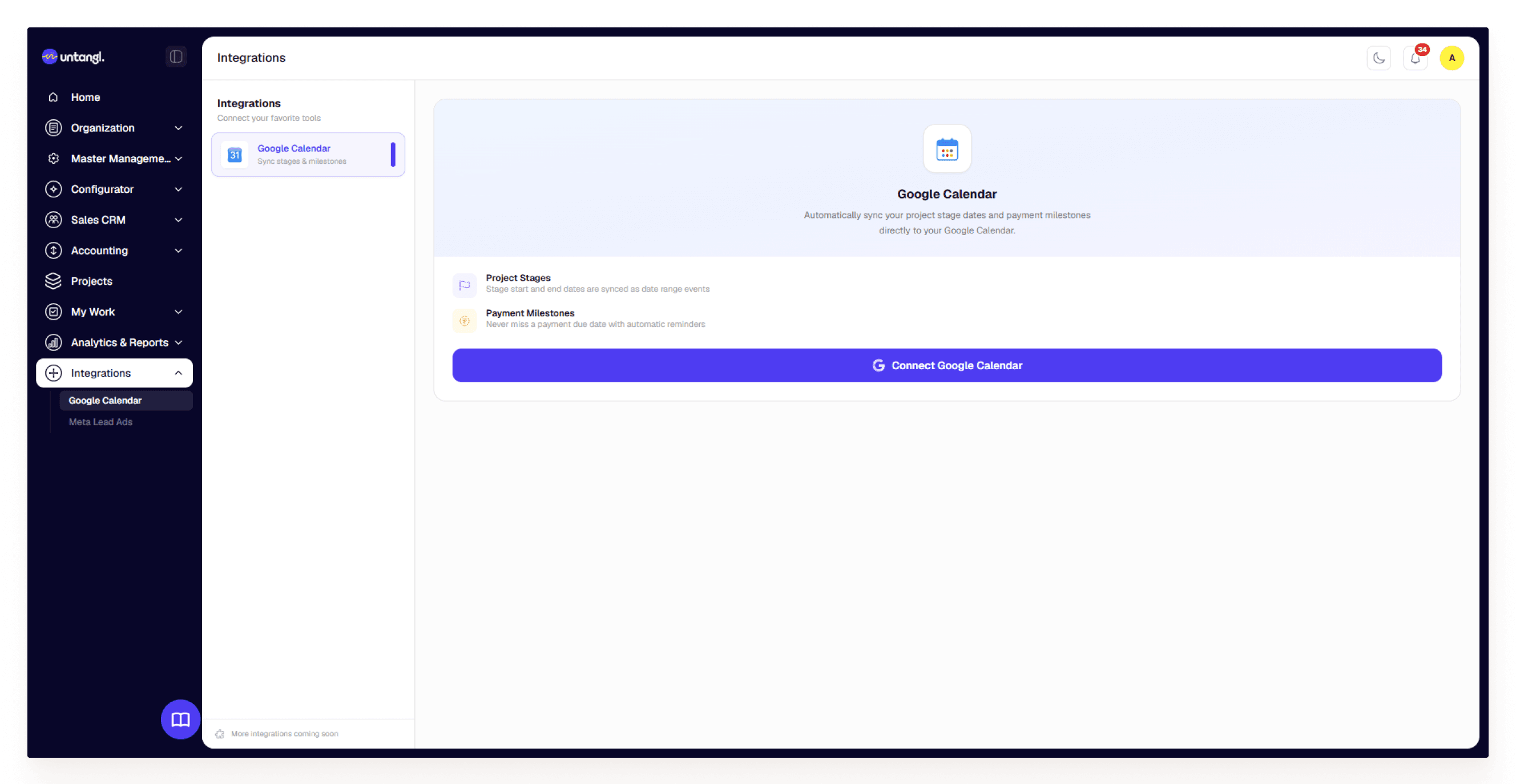The image size is (1516, 784).
Task: Click the My Work sidebar icon
Action: (x=54, y=311)
